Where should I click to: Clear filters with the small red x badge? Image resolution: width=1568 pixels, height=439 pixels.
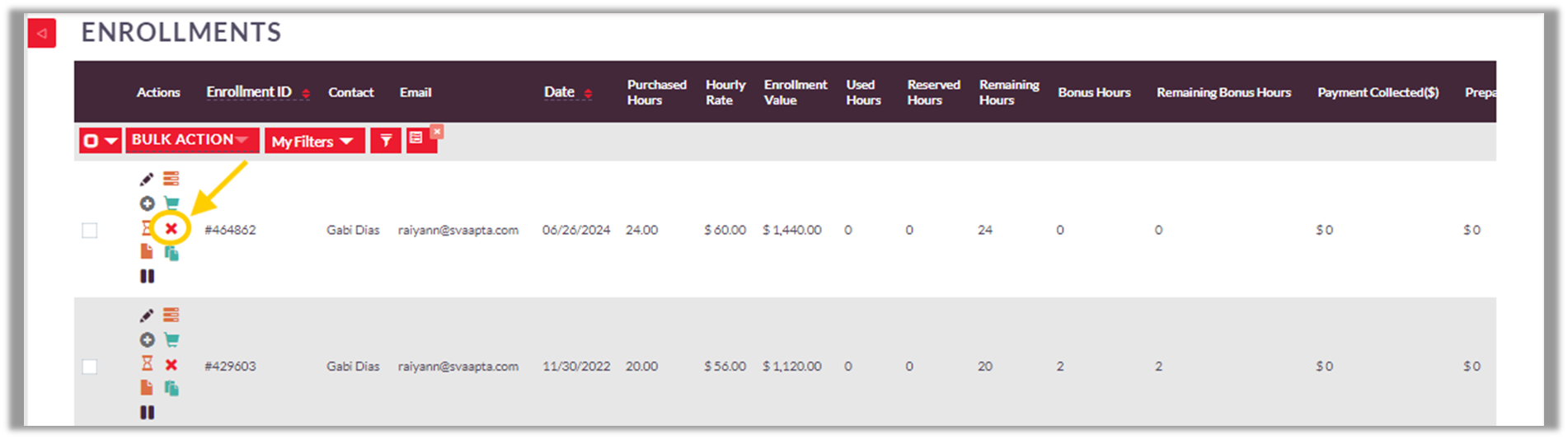pyautogui.click(x=437, y=131)
